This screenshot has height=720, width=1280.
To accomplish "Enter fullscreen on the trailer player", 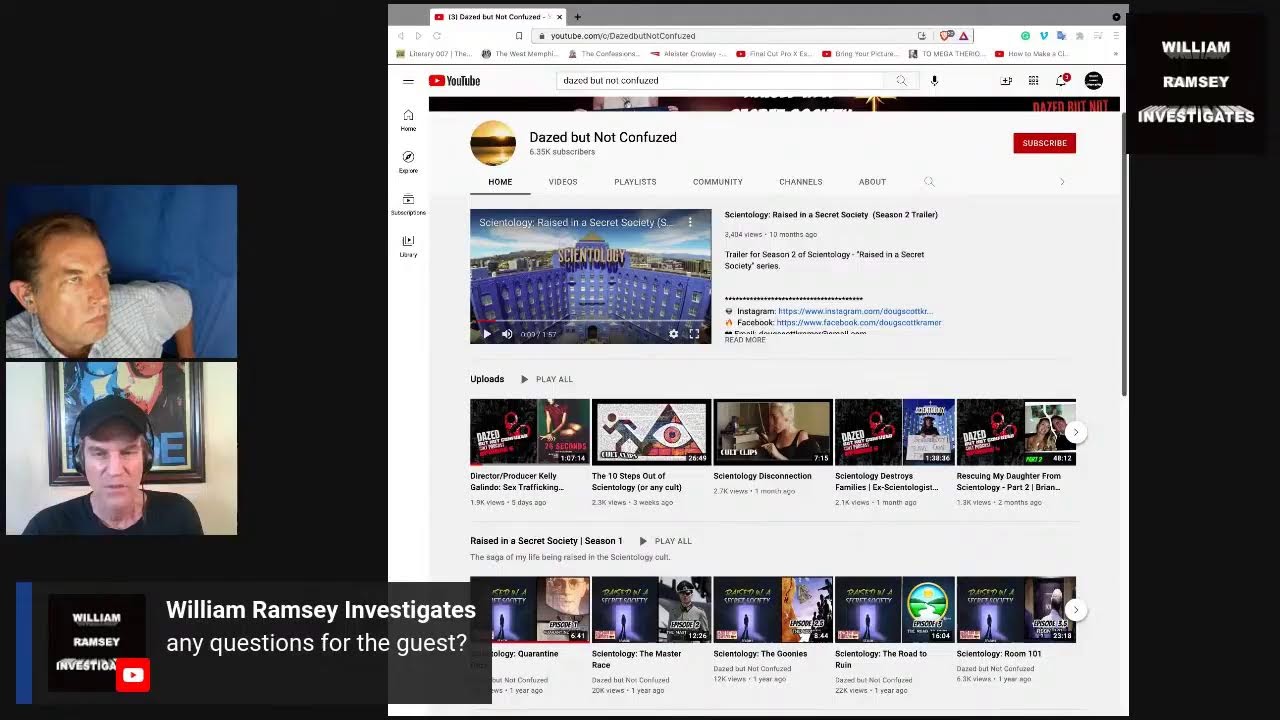I will pos(694,334).
